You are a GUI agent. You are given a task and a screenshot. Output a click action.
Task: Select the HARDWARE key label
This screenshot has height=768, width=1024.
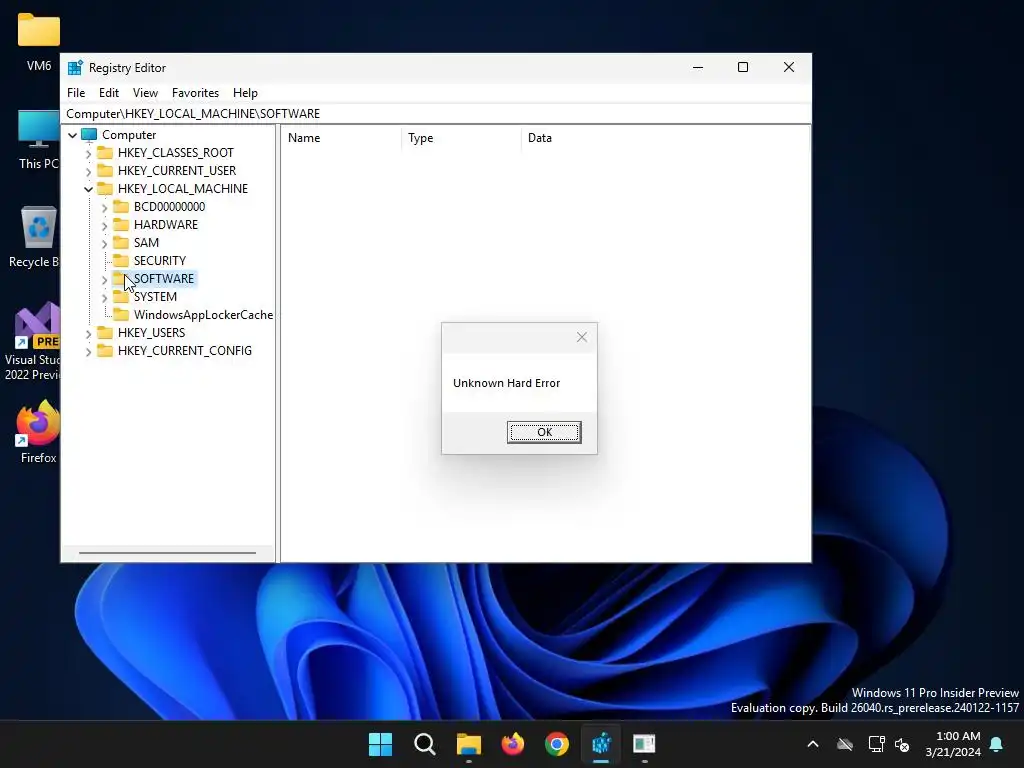[x=166, y=225]
